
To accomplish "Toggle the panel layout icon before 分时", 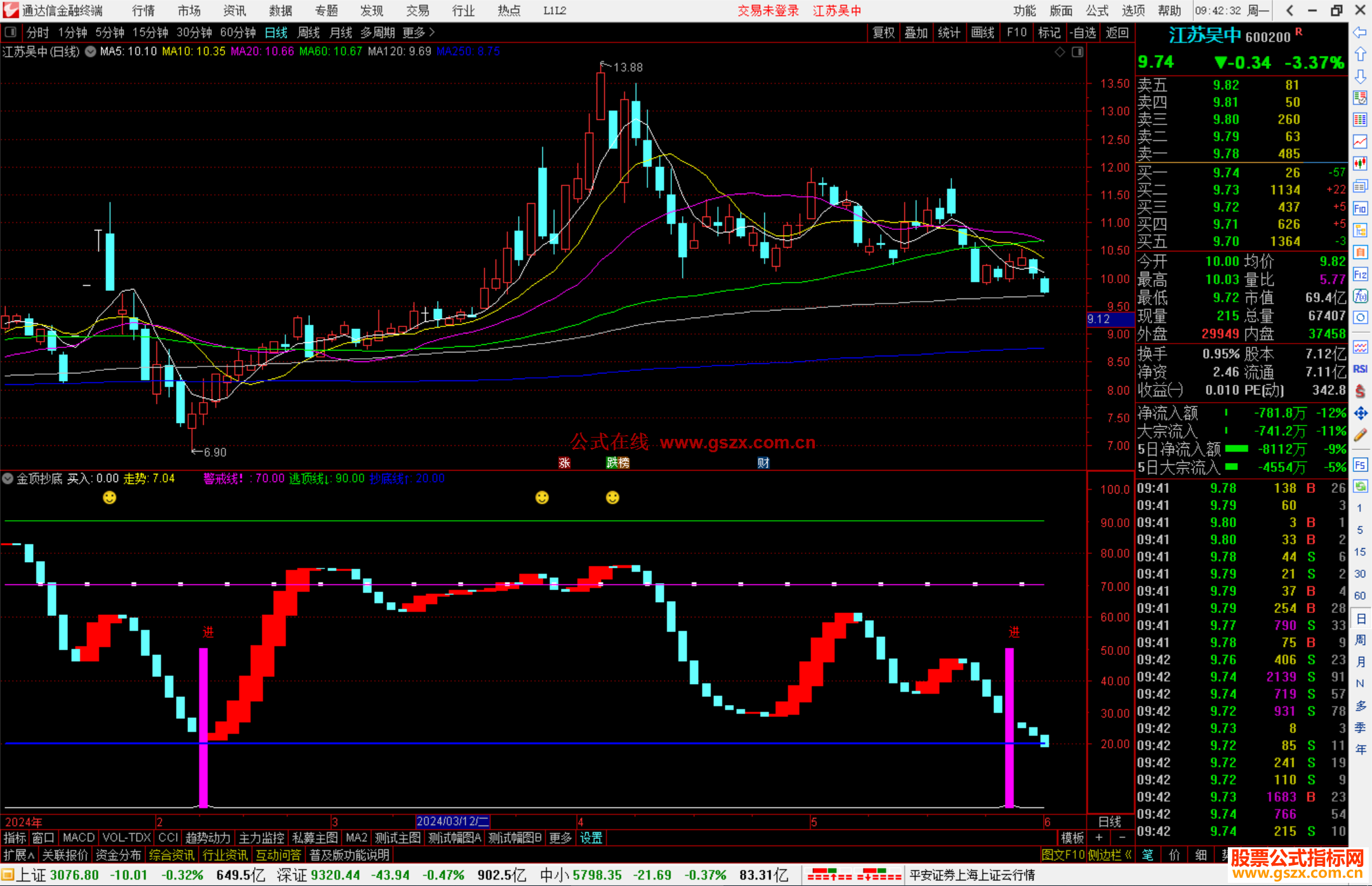I will (11, 32).
